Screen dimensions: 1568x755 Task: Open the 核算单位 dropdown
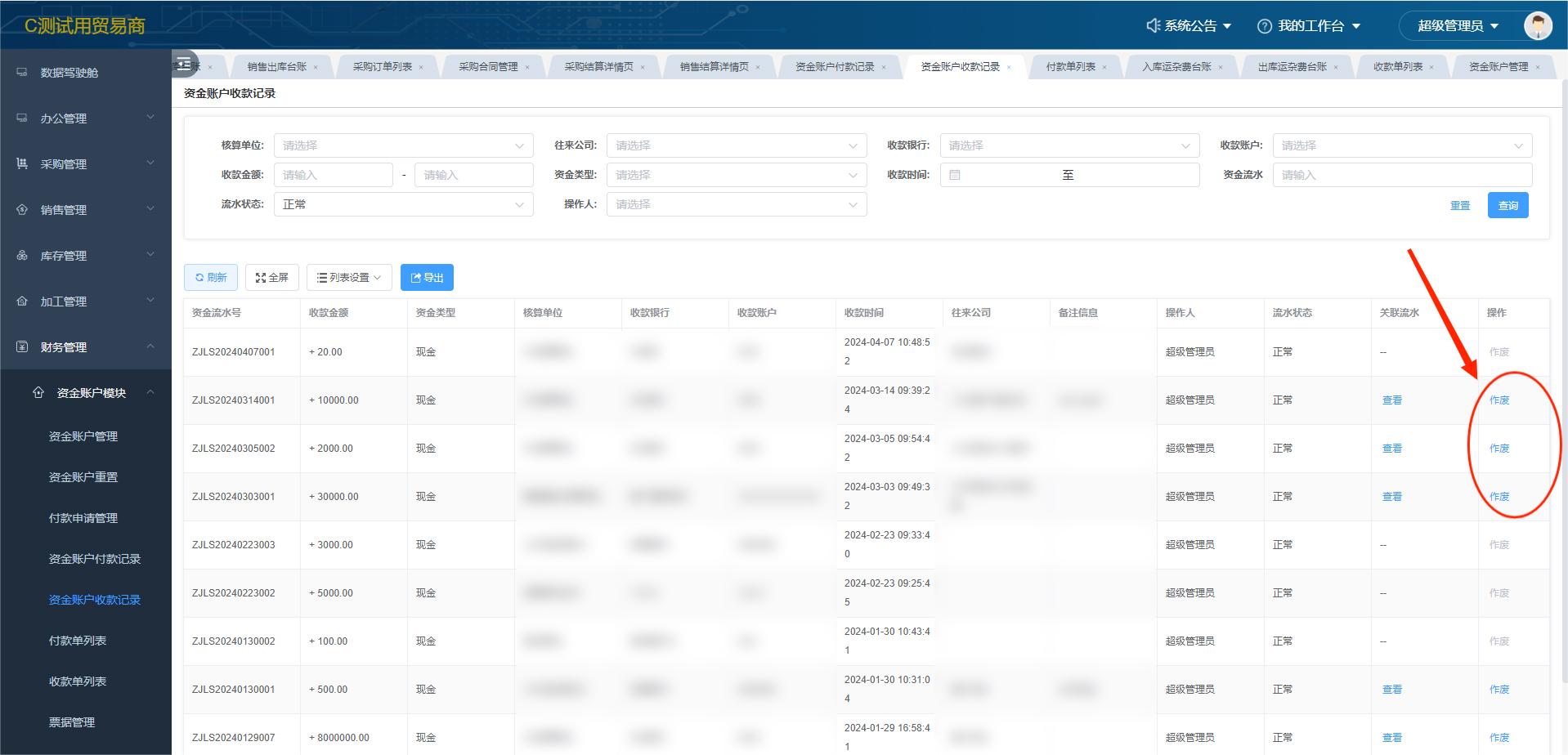click(403, 145)
